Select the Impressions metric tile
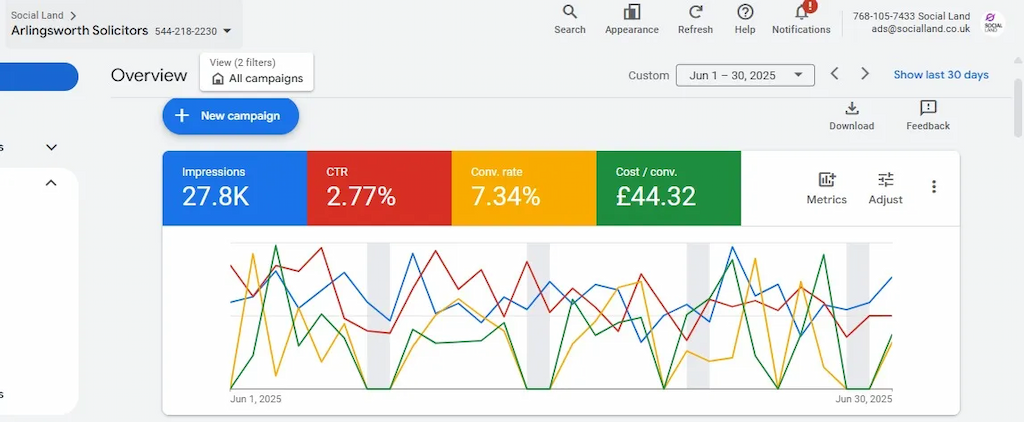The height and width of the screenshot is (422, 1024). (234, 187)
